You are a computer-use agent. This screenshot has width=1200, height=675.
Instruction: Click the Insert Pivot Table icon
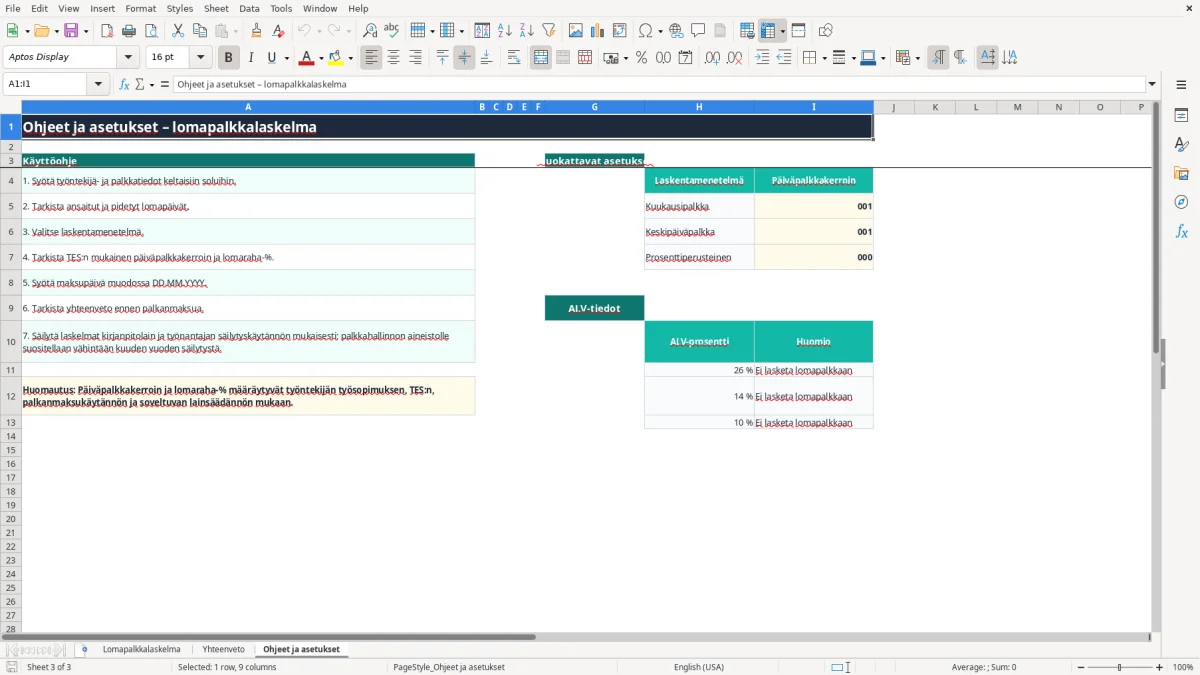pyautogui.click(x=619, y=31)
